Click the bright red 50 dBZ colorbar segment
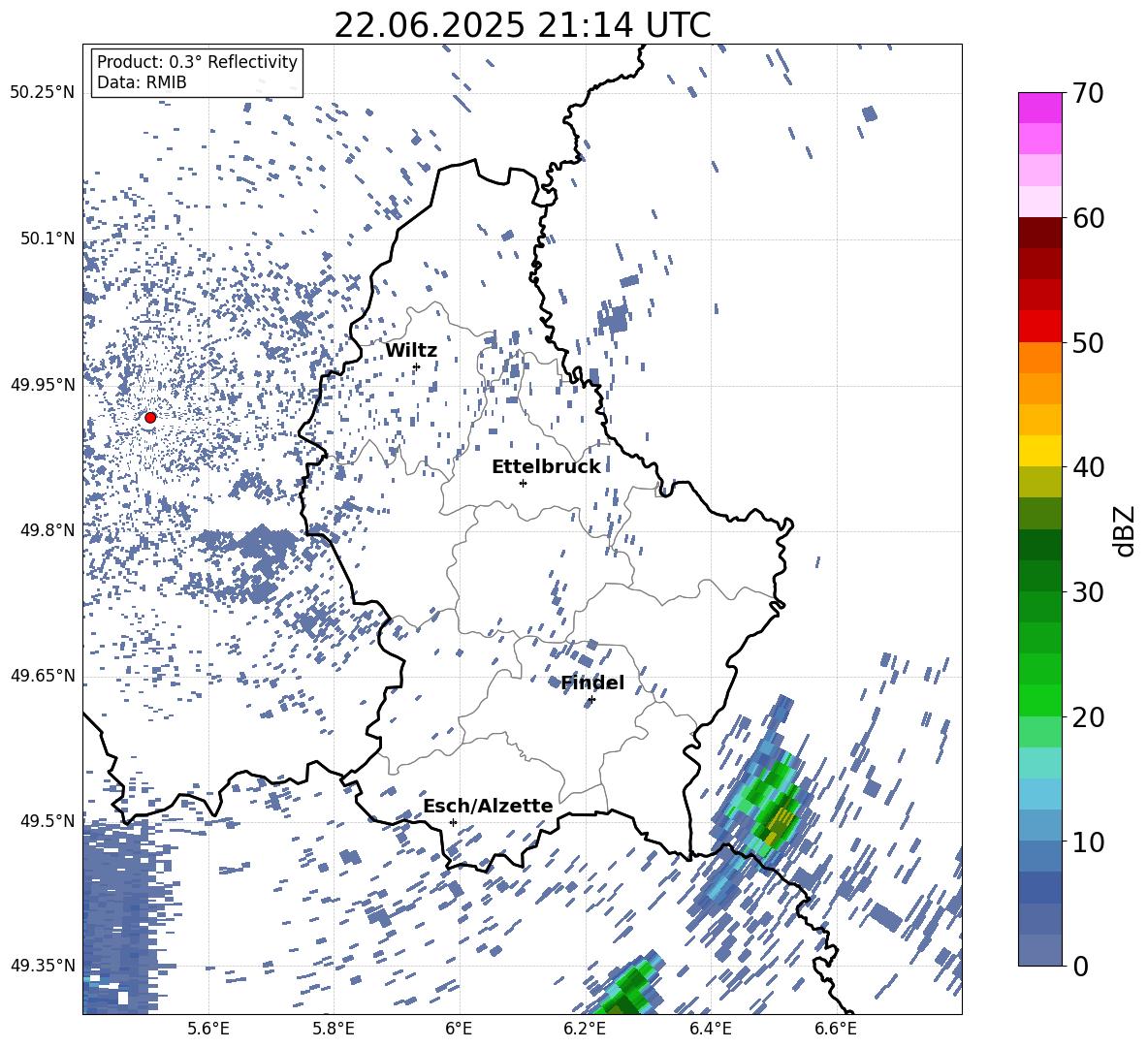Screen dimensions: 1148x1048 (1039, 327)
